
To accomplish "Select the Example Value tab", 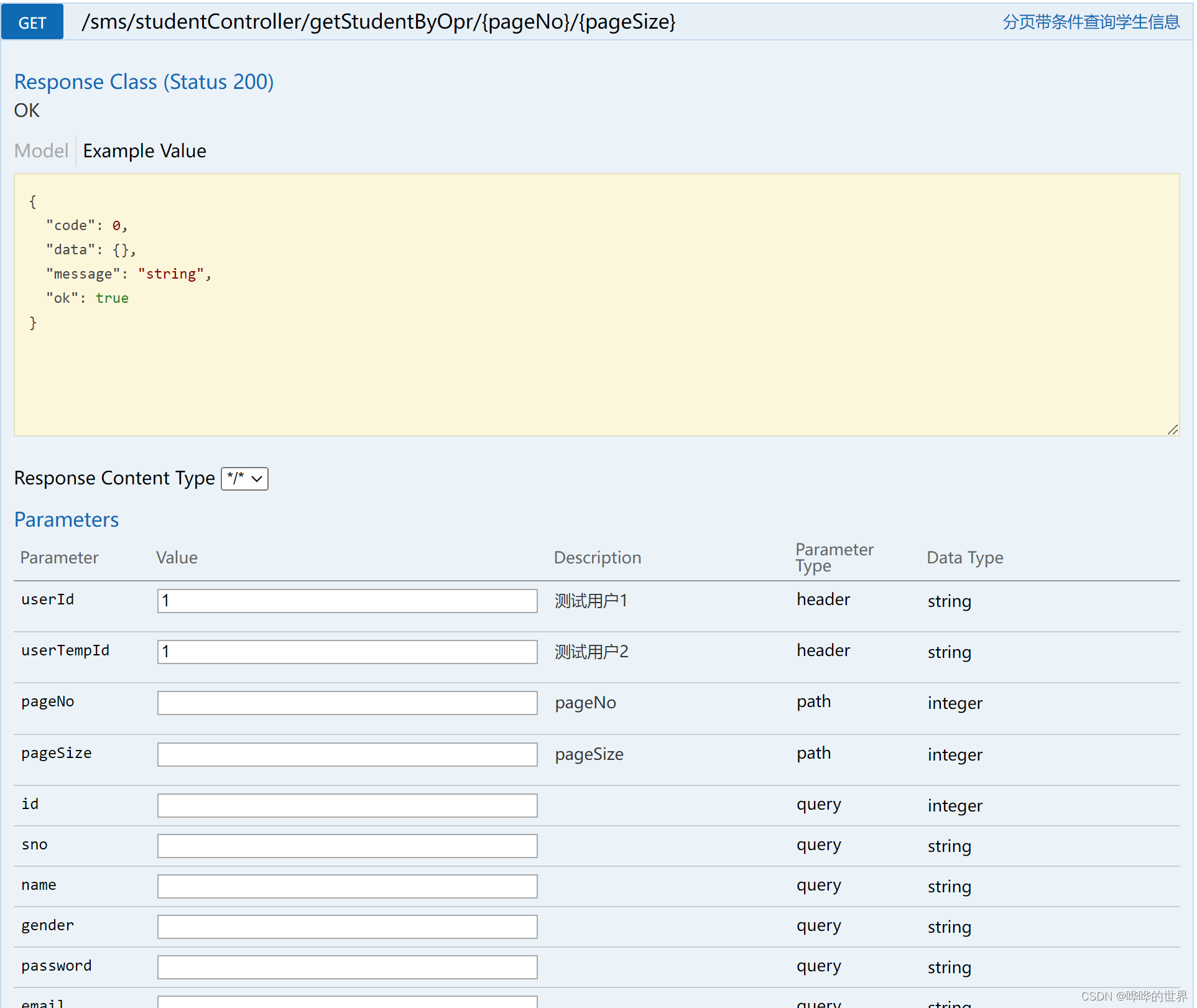I will 144,151.
